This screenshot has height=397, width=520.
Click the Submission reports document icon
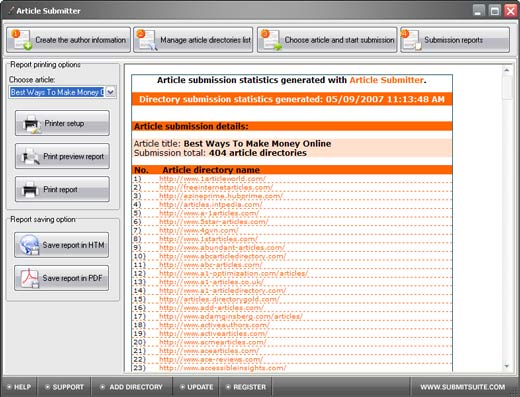pyautogui.click(x=411, y=40)
